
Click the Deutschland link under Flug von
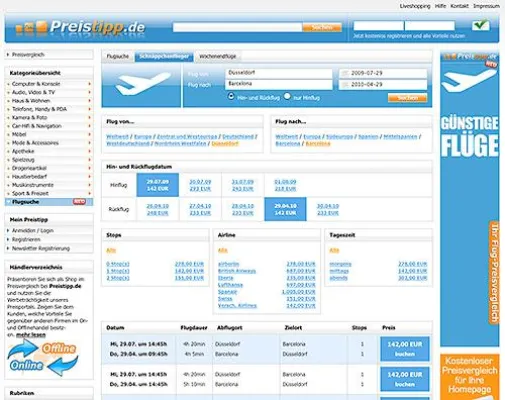point(238,137)
